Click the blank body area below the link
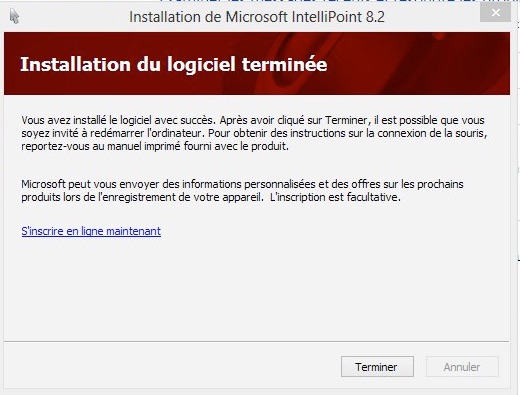 pyautogui.click(x=257, y=288)
